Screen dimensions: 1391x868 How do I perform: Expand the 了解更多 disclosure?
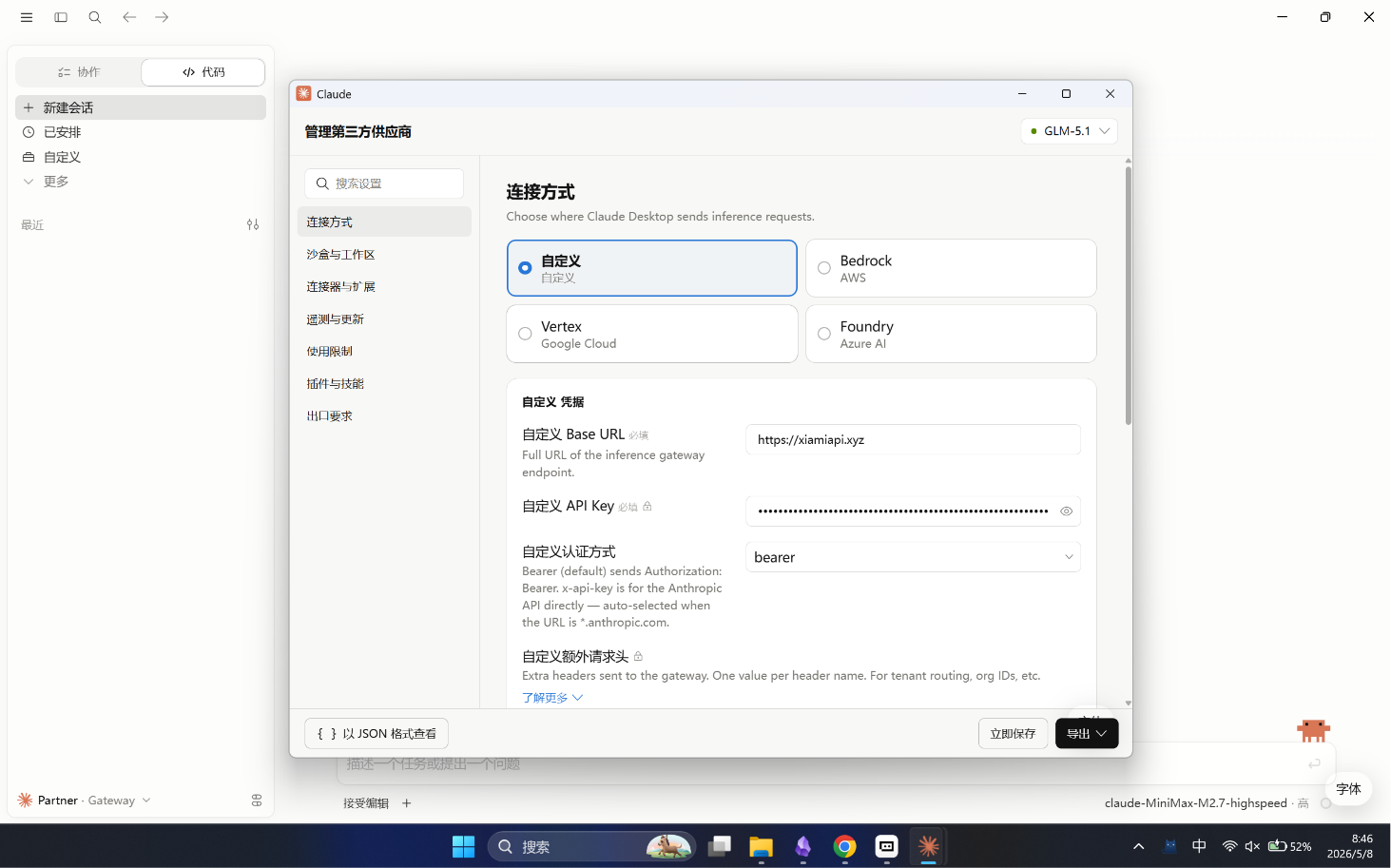coord(551,698)
